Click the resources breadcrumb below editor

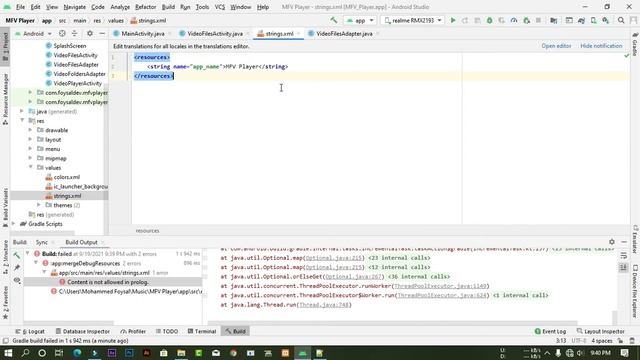(147, 231)
